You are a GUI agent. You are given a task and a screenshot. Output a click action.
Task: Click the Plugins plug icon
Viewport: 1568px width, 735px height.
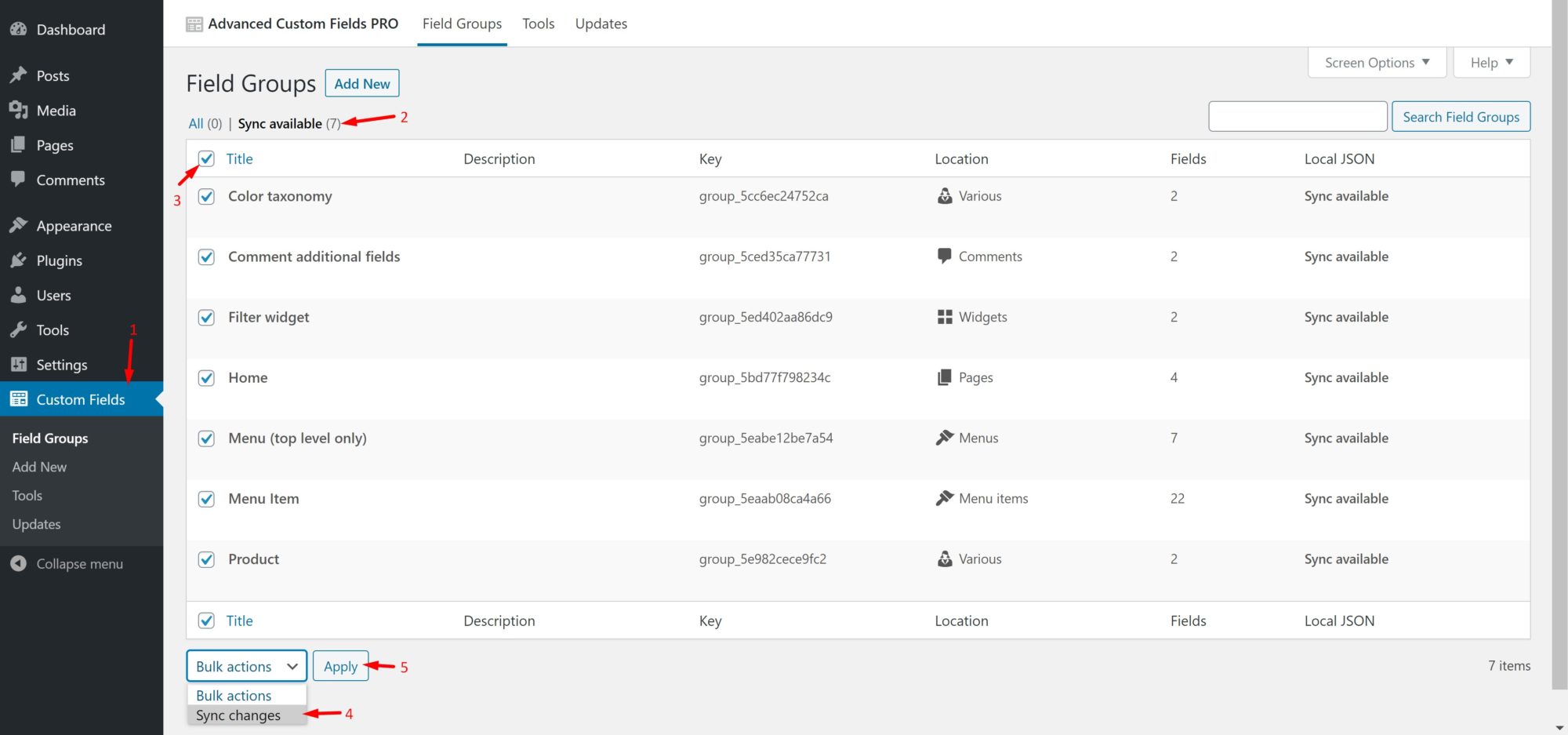[x=19, y=260]
